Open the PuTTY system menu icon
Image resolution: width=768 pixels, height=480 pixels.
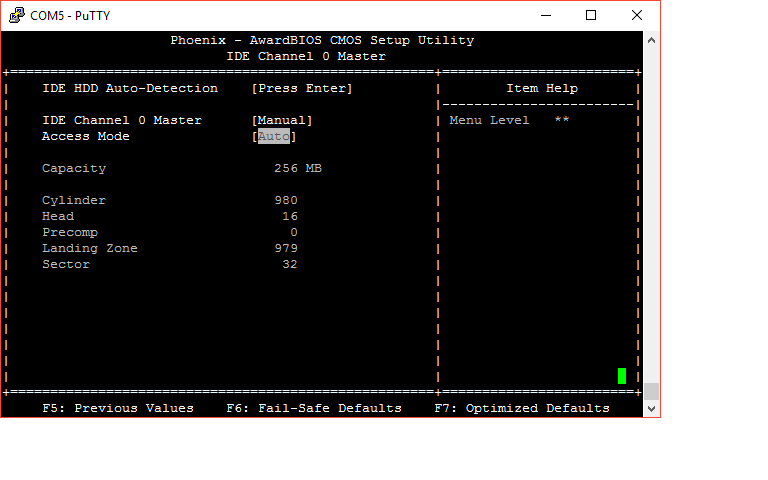click(x=17, y=15)
